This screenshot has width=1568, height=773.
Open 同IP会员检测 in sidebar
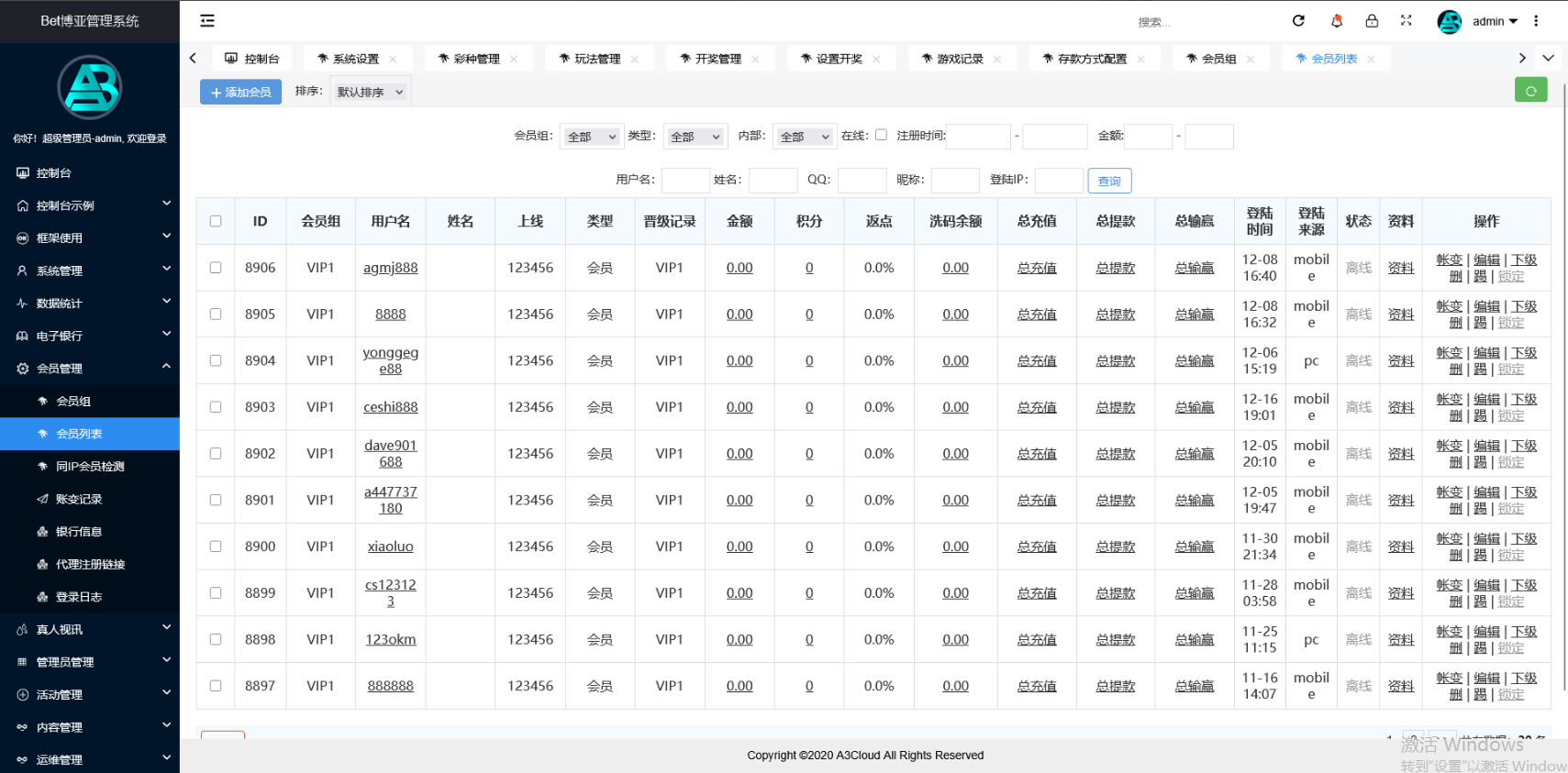point(90,466)
